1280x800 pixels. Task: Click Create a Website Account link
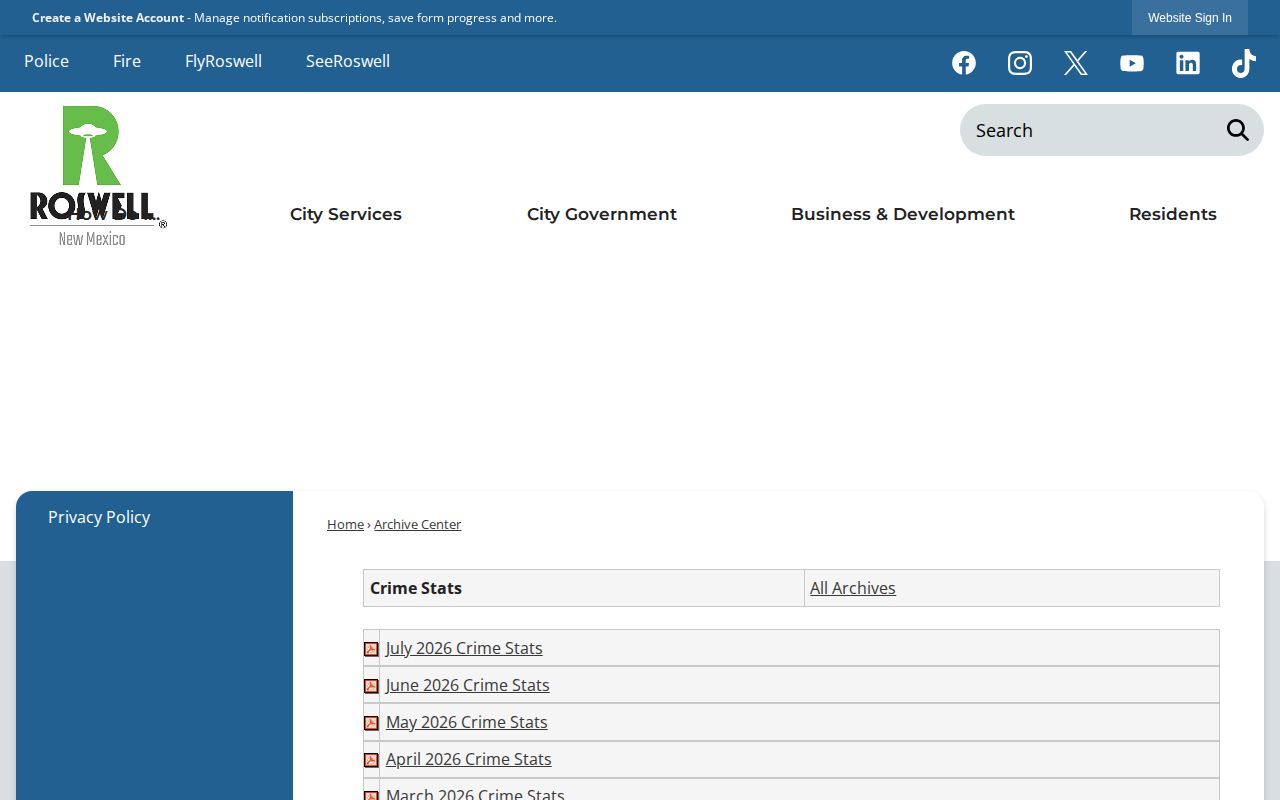tap(108, 18)
